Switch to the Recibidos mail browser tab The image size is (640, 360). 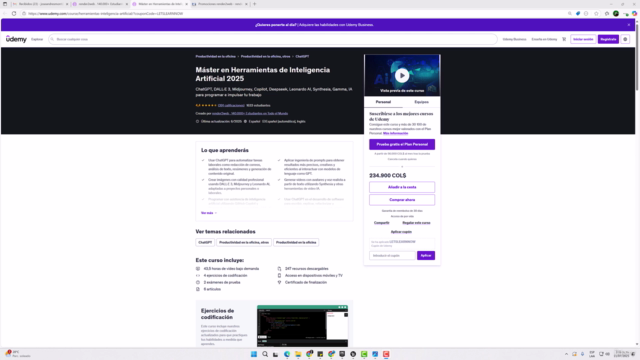[40, 4]
